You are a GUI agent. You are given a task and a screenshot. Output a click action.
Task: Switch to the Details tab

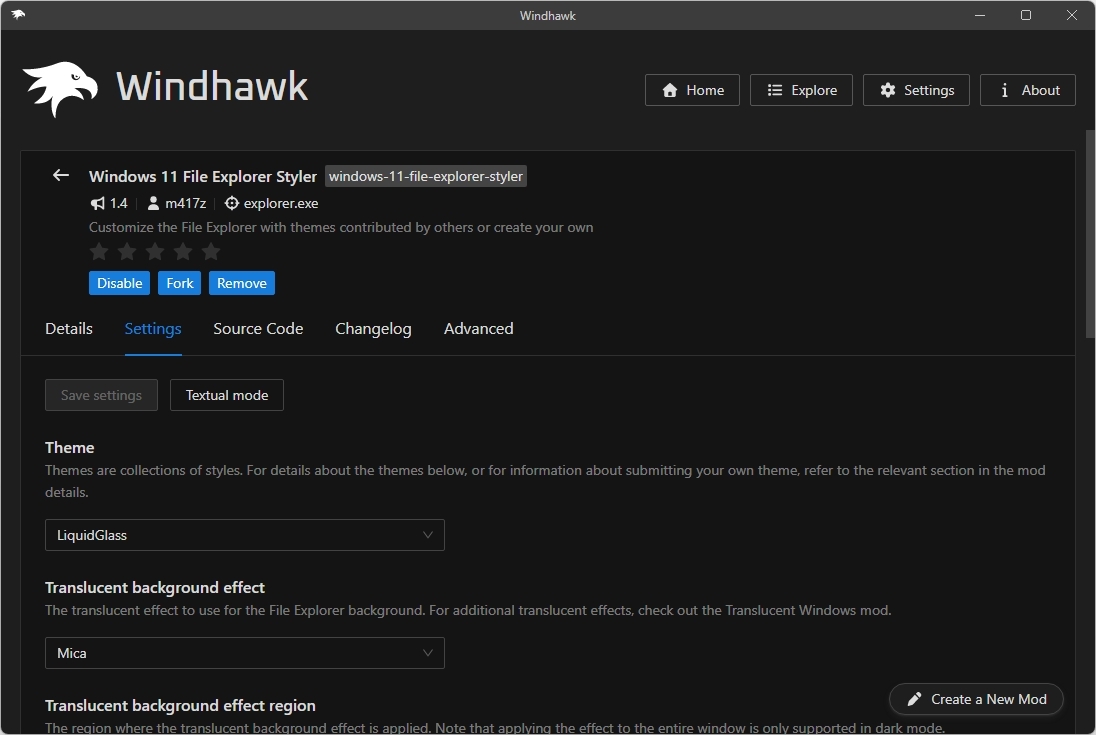pos(69,328)
